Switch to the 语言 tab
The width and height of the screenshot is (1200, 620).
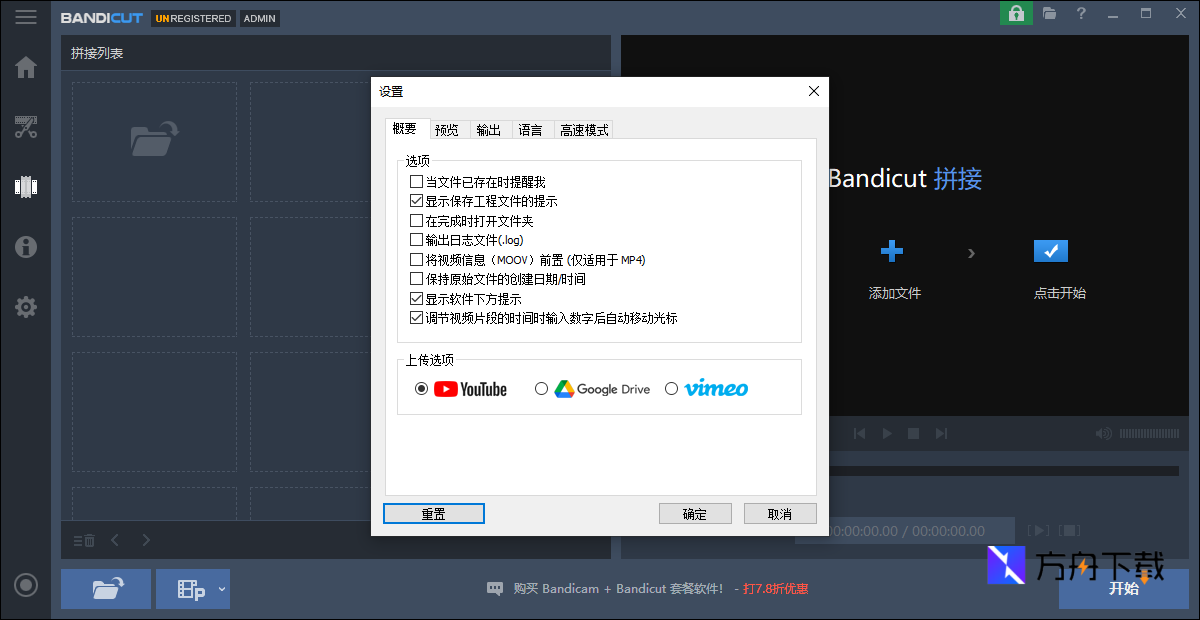531,129
